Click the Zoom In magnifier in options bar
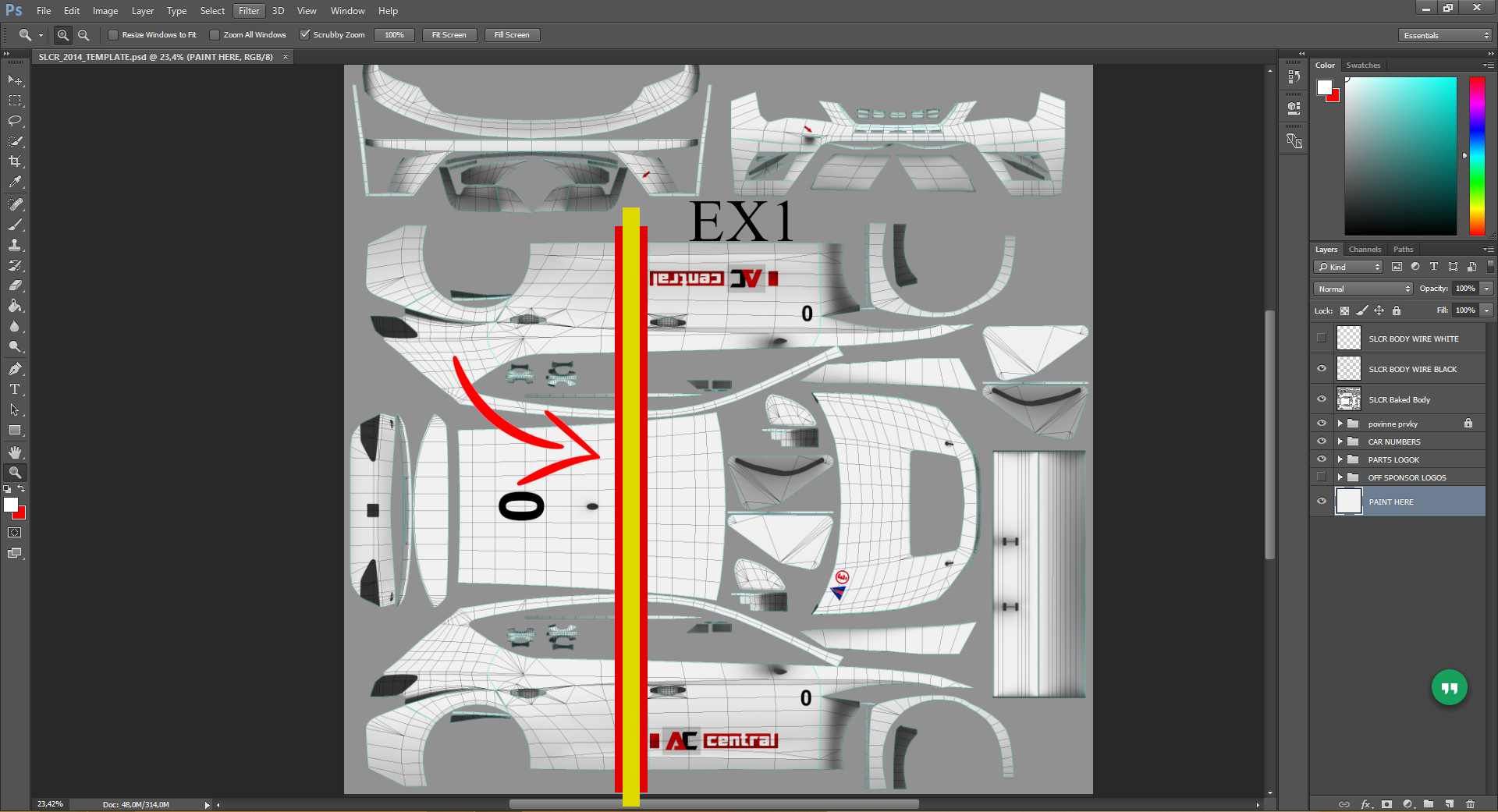 (x=63, y=35)
